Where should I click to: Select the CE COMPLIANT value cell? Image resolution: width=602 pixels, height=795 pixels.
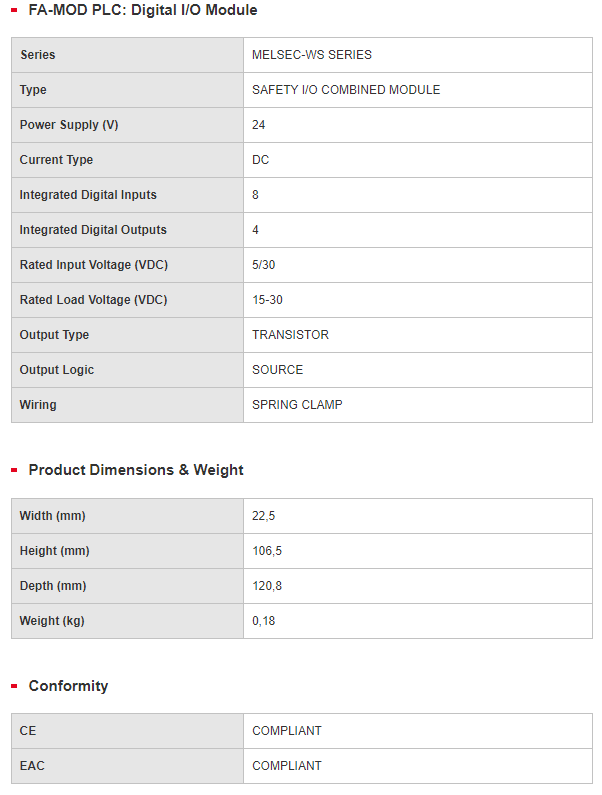click(x=418, y=731)
